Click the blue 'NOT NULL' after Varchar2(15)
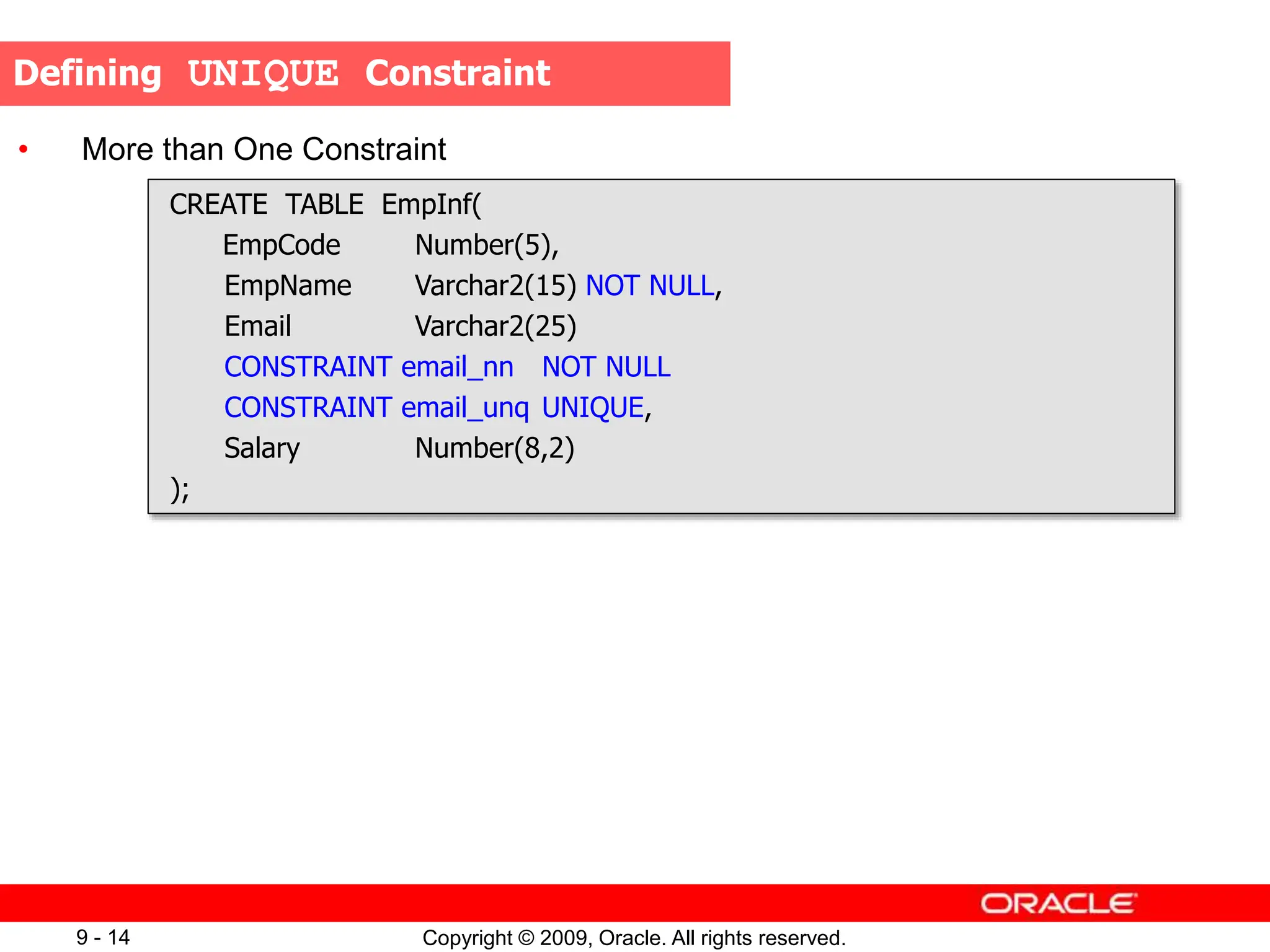The width and height of the screenshot is (1270, 952). (650, 286)
